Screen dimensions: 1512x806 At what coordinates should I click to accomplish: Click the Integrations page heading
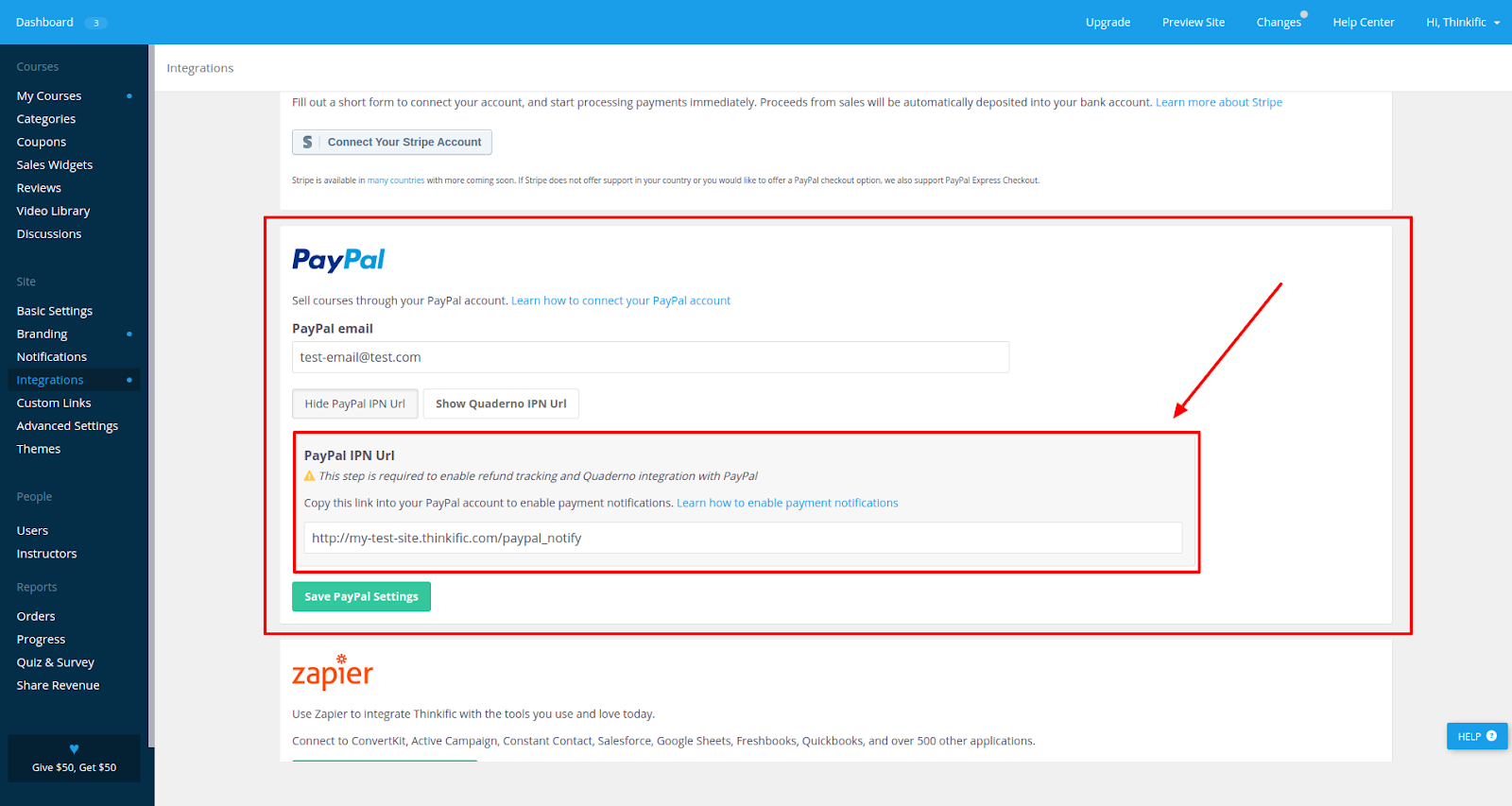pos(199,68)
